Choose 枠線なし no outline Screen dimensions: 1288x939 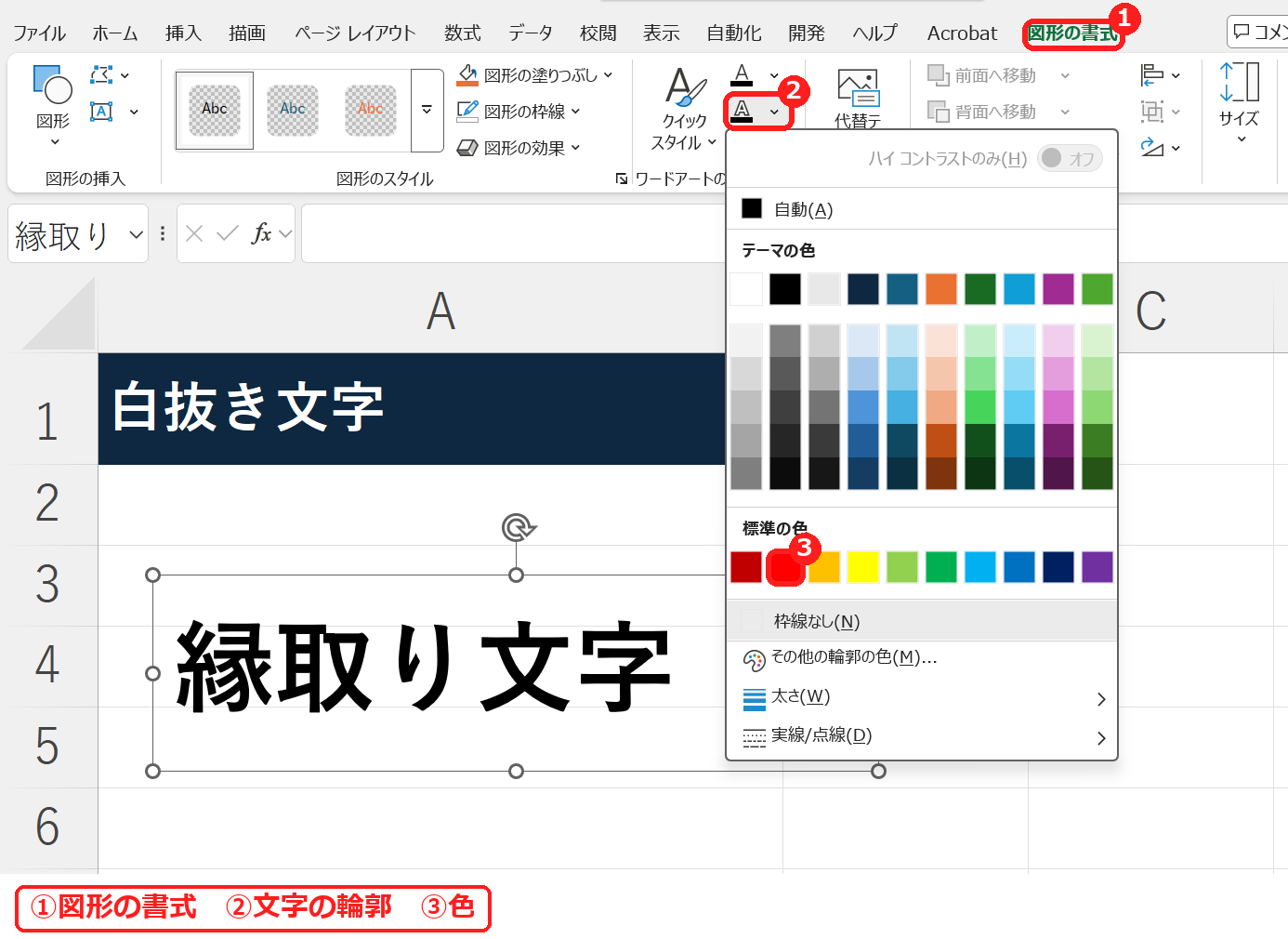921,621
